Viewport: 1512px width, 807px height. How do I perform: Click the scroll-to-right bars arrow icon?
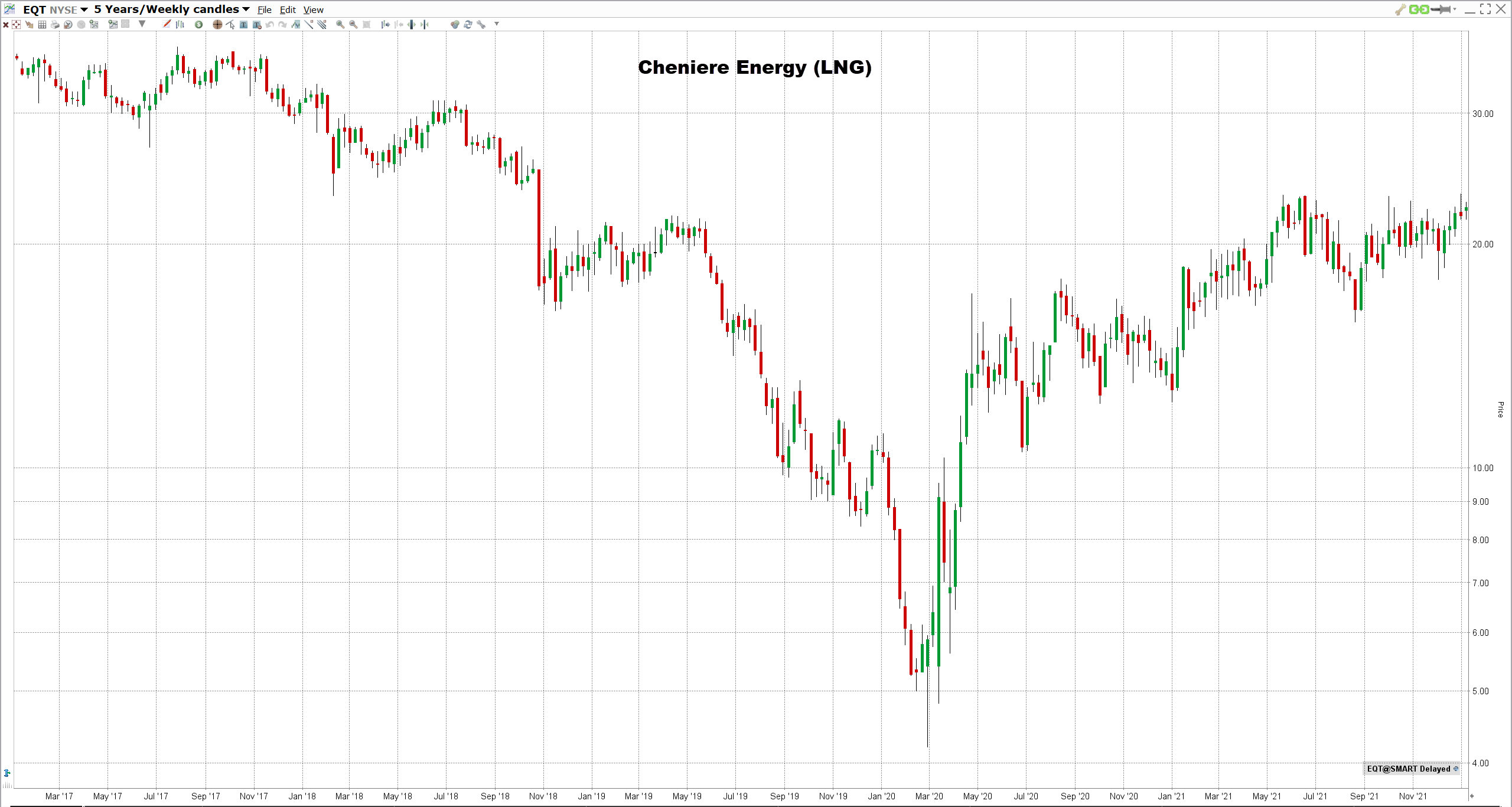click(385, 25)
